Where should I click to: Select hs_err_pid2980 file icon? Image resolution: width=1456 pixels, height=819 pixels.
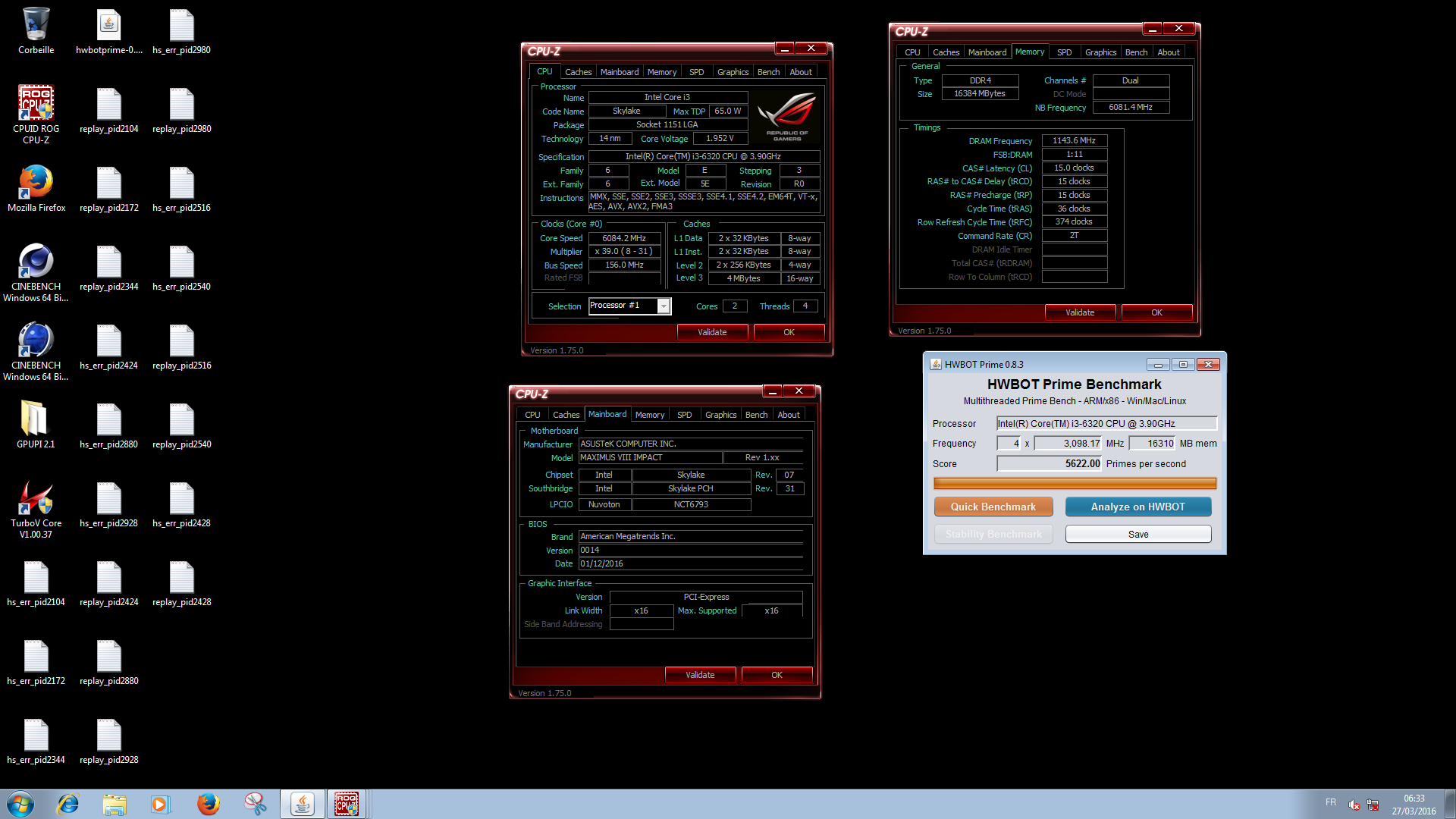click(181, 32)
